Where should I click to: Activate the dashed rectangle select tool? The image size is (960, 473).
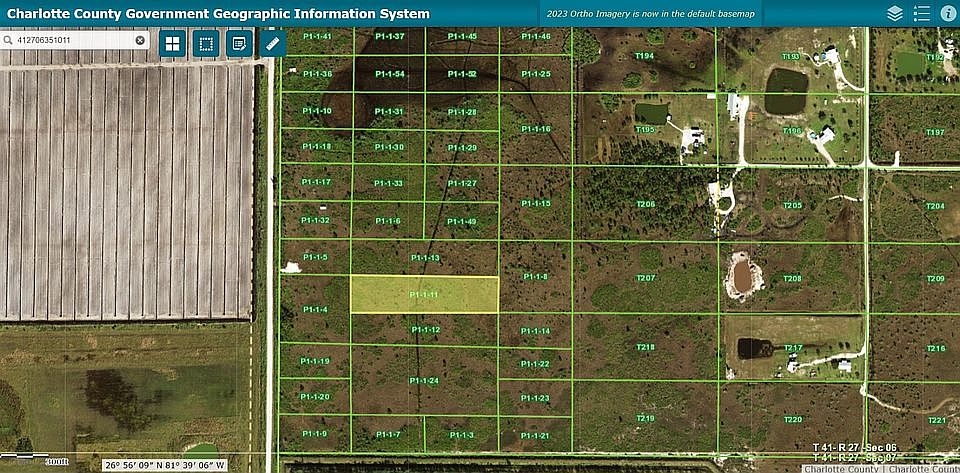205,44
